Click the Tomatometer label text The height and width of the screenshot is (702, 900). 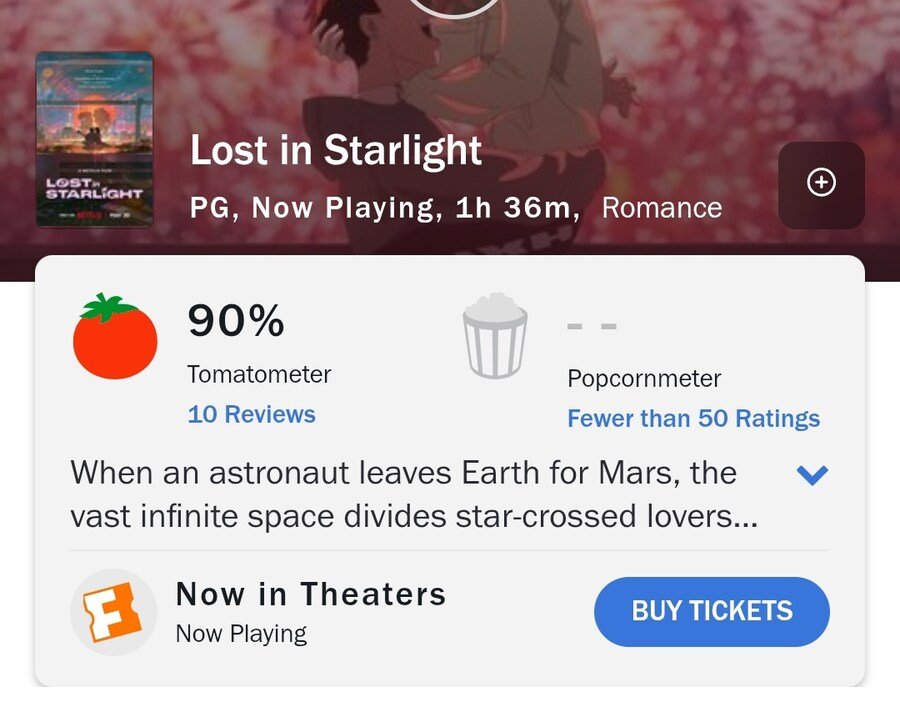coord(259,374)
